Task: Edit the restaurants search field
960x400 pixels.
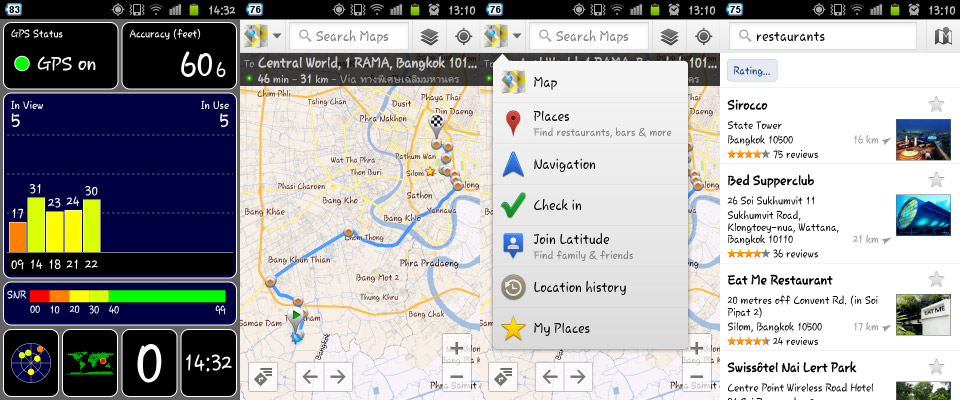Action: point(823,36)
